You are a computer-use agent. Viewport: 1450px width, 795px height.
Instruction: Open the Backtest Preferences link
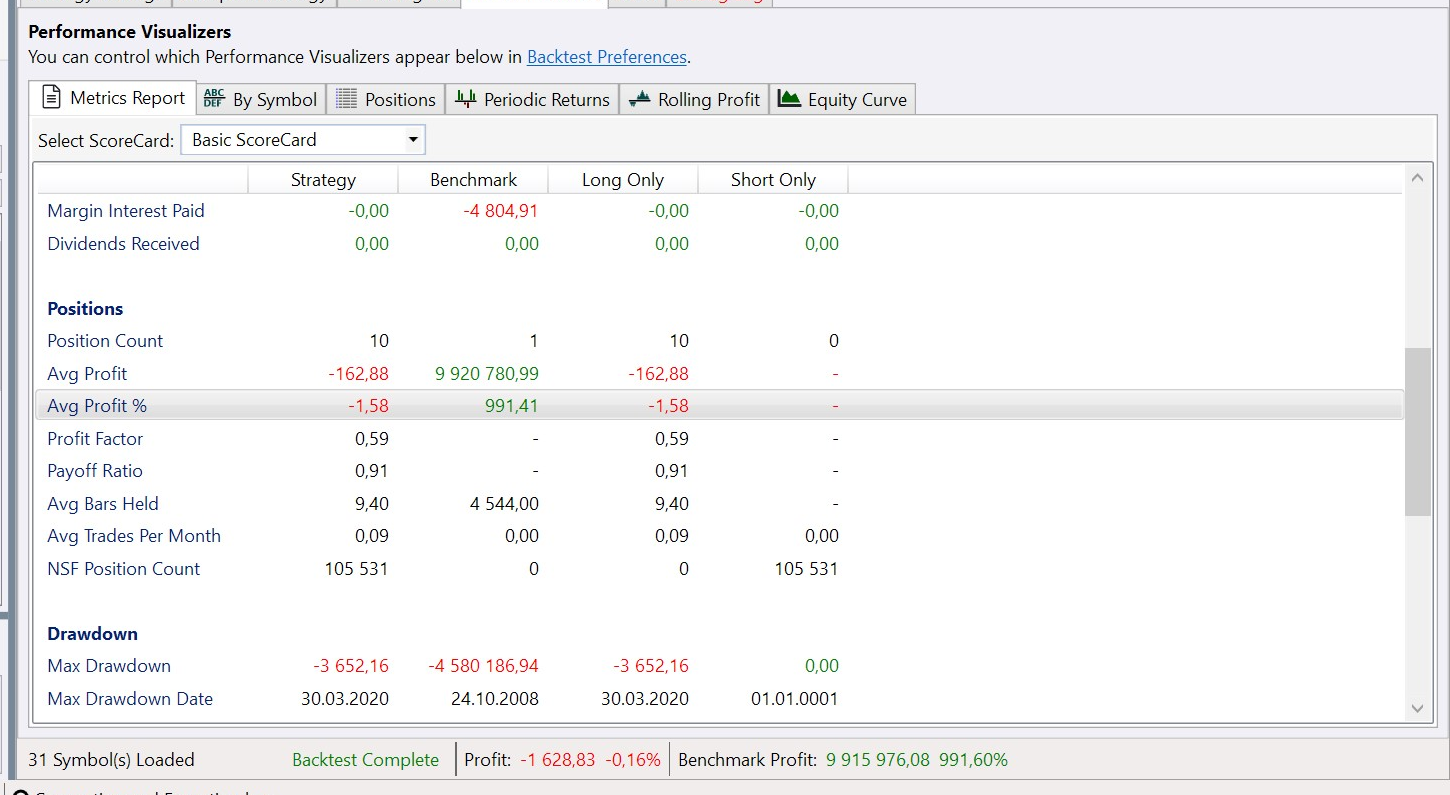tap(606, 57)
